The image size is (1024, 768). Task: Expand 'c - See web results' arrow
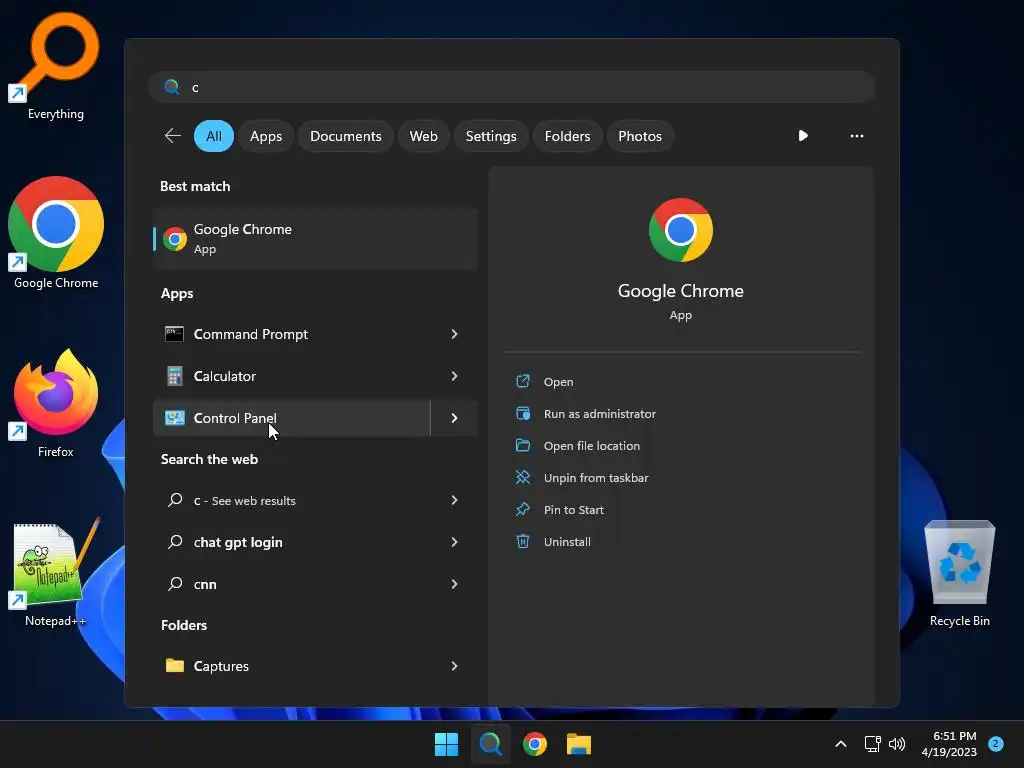coord(455,500)
